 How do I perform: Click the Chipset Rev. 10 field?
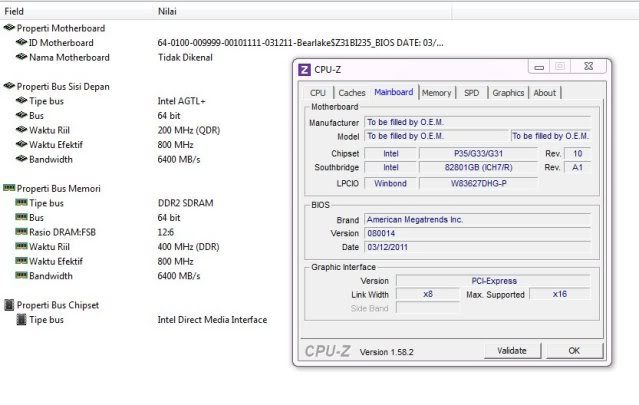pos(577,154)
